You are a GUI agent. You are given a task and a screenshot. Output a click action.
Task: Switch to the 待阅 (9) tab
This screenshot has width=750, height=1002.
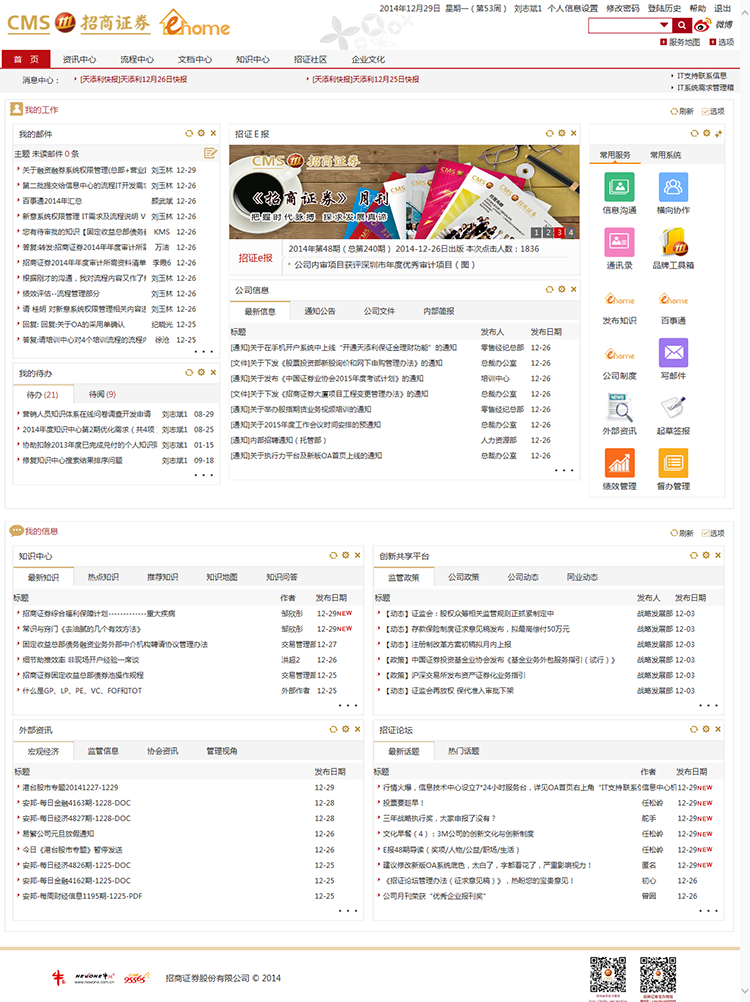coord(102,394)
